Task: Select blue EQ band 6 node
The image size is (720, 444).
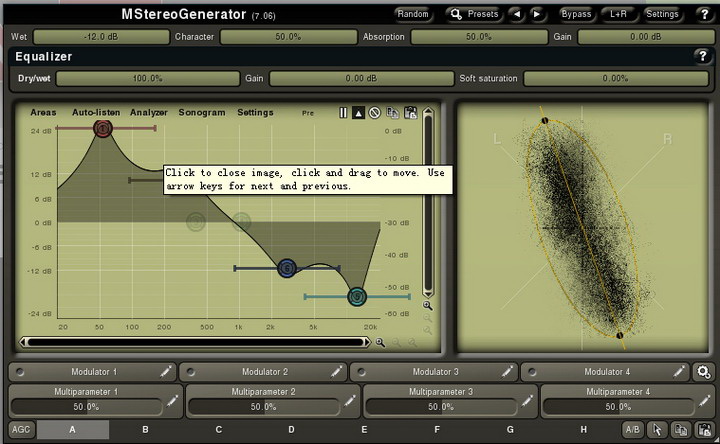Action: point(287,268)
